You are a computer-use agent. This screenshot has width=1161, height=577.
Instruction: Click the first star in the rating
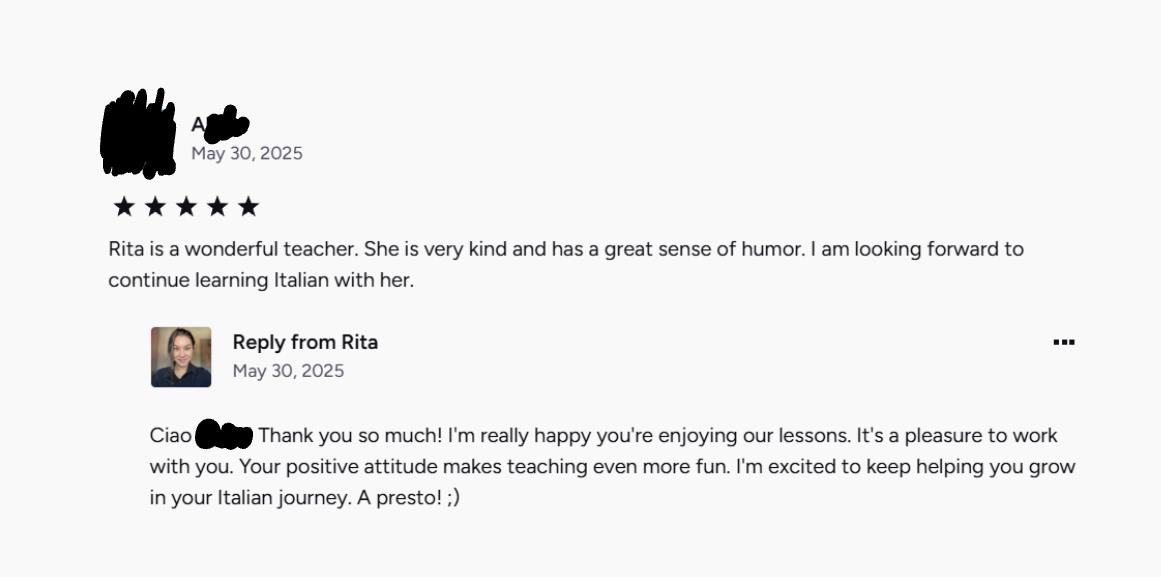tap(124, 207)
